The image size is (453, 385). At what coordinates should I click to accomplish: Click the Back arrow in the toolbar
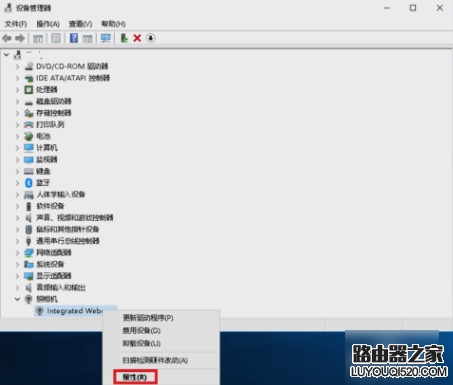(x=7, y=38)
